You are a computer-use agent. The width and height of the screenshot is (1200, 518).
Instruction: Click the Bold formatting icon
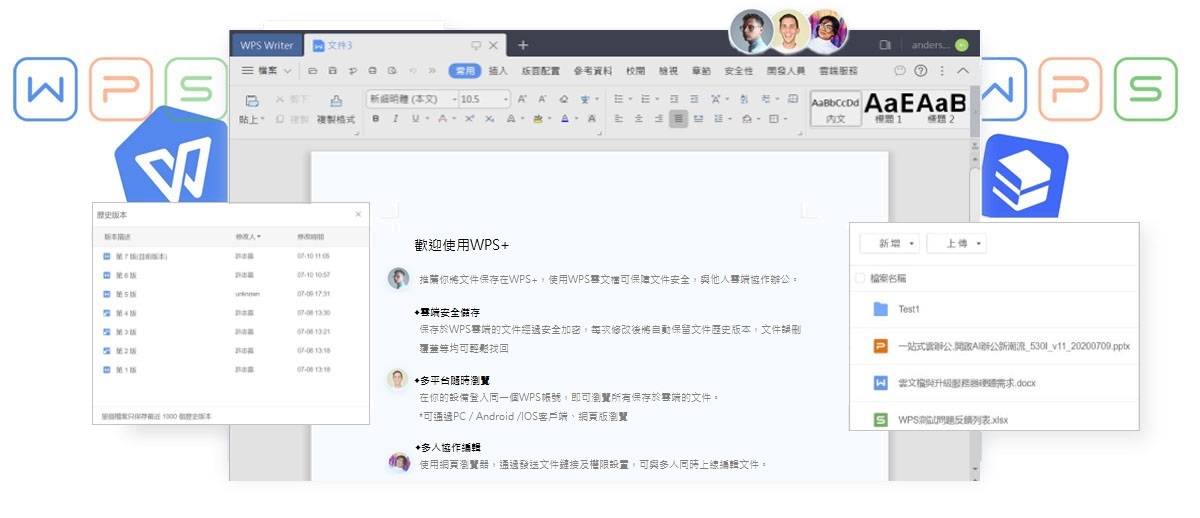coord(376,119)
